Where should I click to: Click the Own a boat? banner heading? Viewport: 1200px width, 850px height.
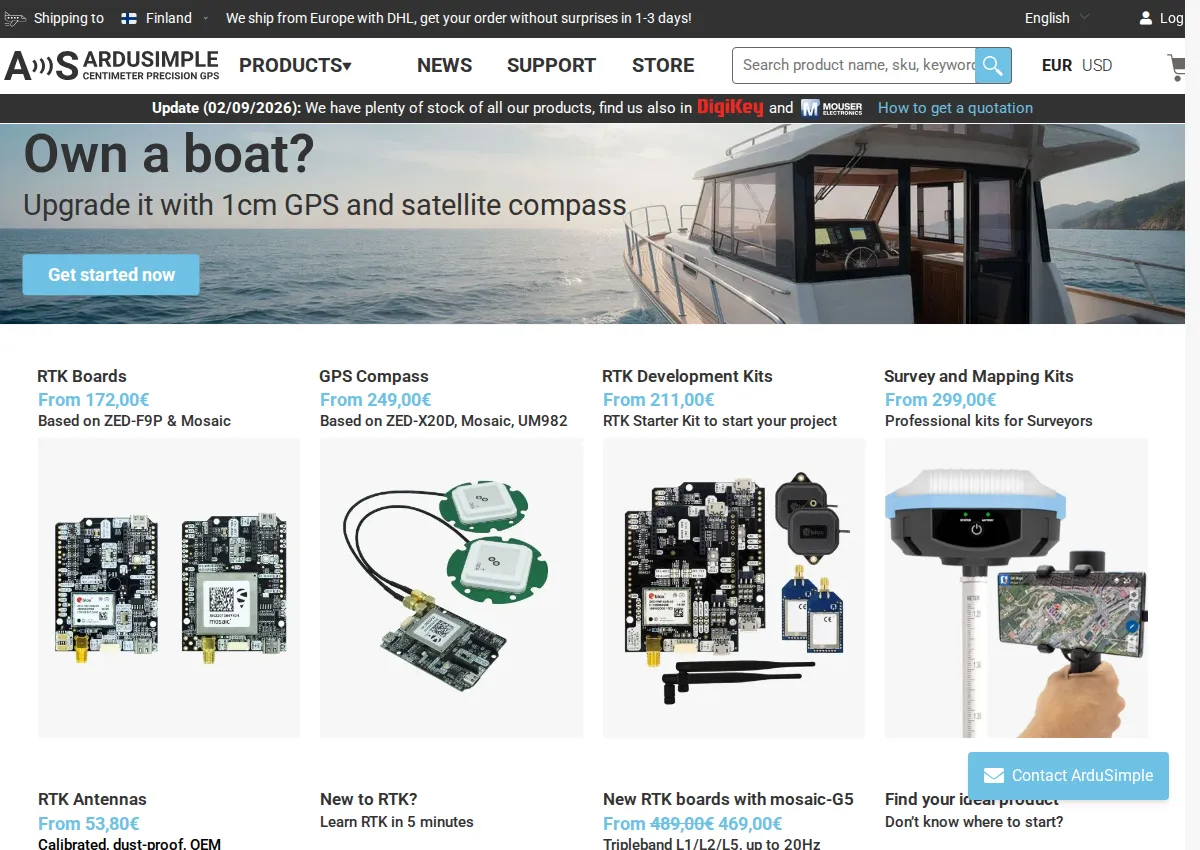169,154
